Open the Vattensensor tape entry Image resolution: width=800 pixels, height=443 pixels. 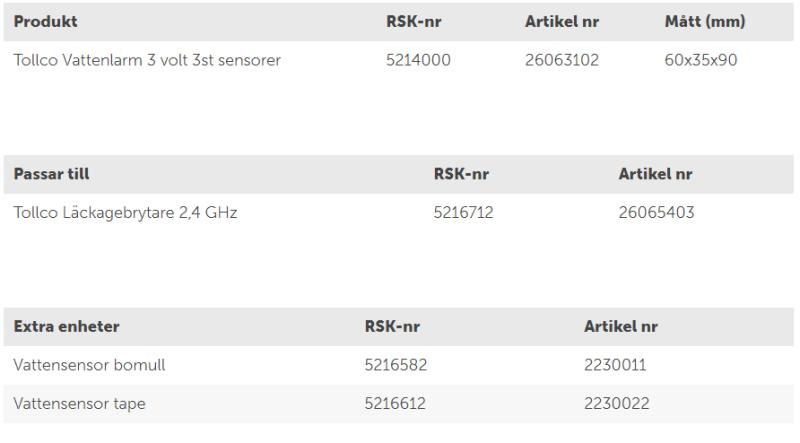(x=80, y=403)
